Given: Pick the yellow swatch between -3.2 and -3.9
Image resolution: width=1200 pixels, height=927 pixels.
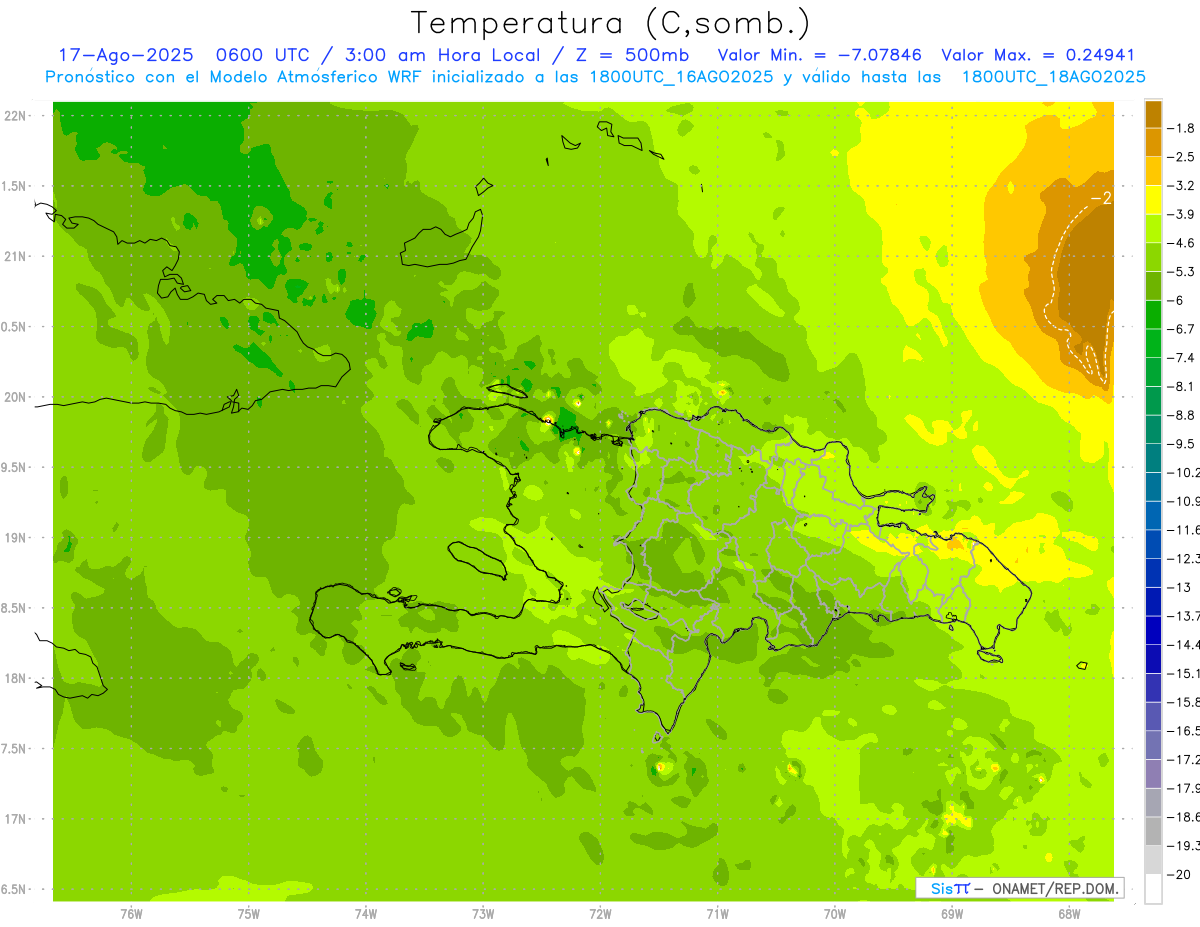Looking at the screenshot, I should 1153,200.
